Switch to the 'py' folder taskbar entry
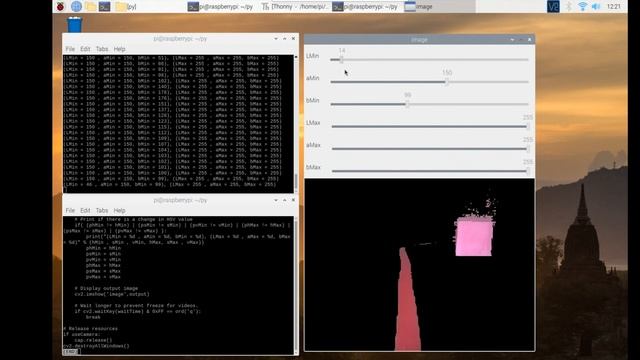 [x=126, y=7]
